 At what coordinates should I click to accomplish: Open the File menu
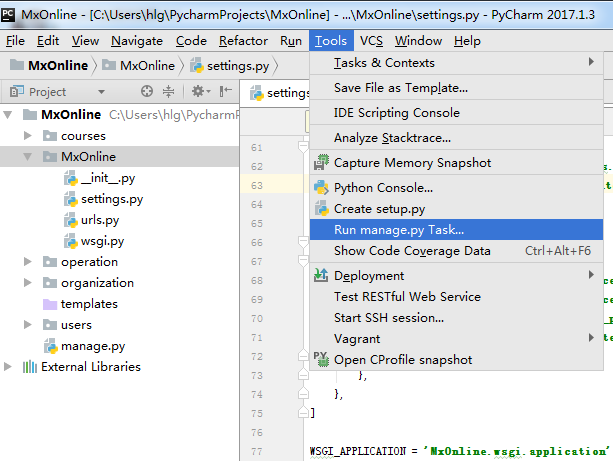click(x=15, y=41)
